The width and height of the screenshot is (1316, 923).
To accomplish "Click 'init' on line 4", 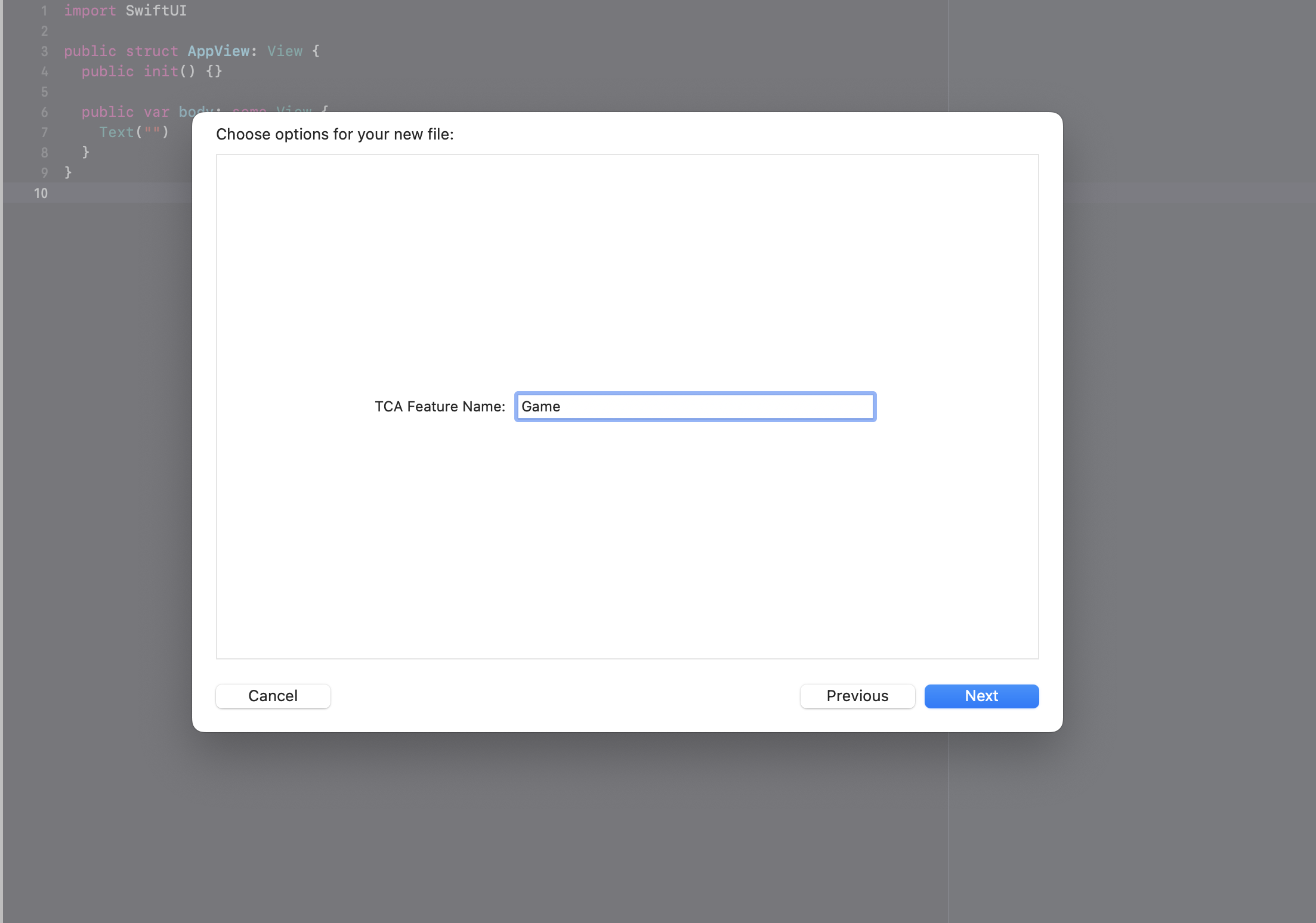I will coord(160,72).
